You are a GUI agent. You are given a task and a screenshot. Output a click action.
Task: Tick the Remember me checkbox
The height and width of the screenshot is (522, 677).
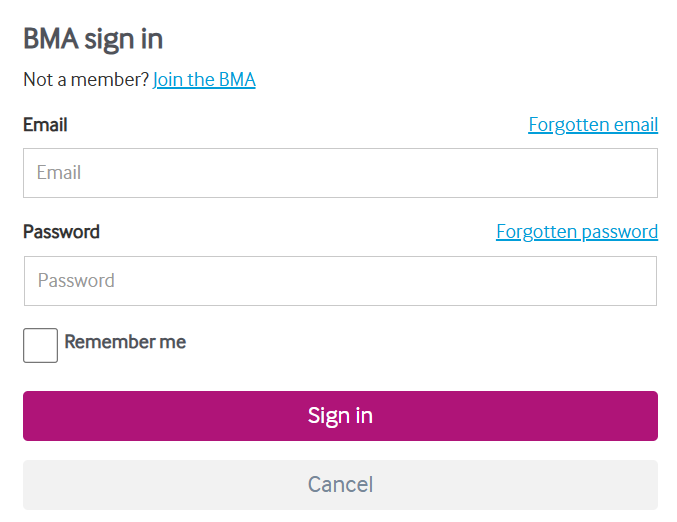click(40, 345)
